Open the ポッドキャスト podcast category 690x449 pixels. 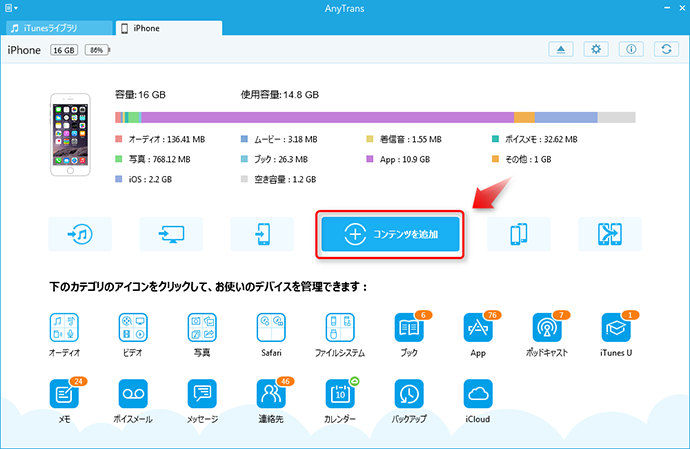pos(547,328)
